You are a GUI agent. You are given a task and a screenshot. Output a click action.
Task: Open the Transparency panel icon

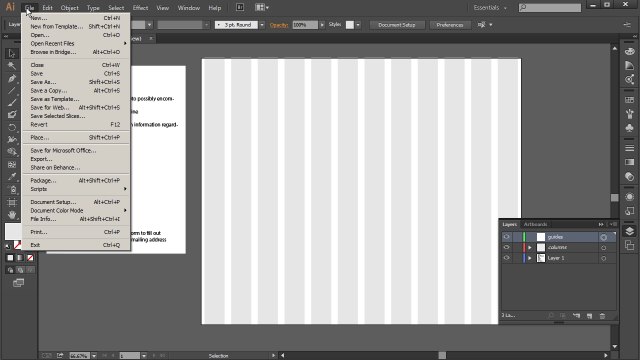coord(629,176)
